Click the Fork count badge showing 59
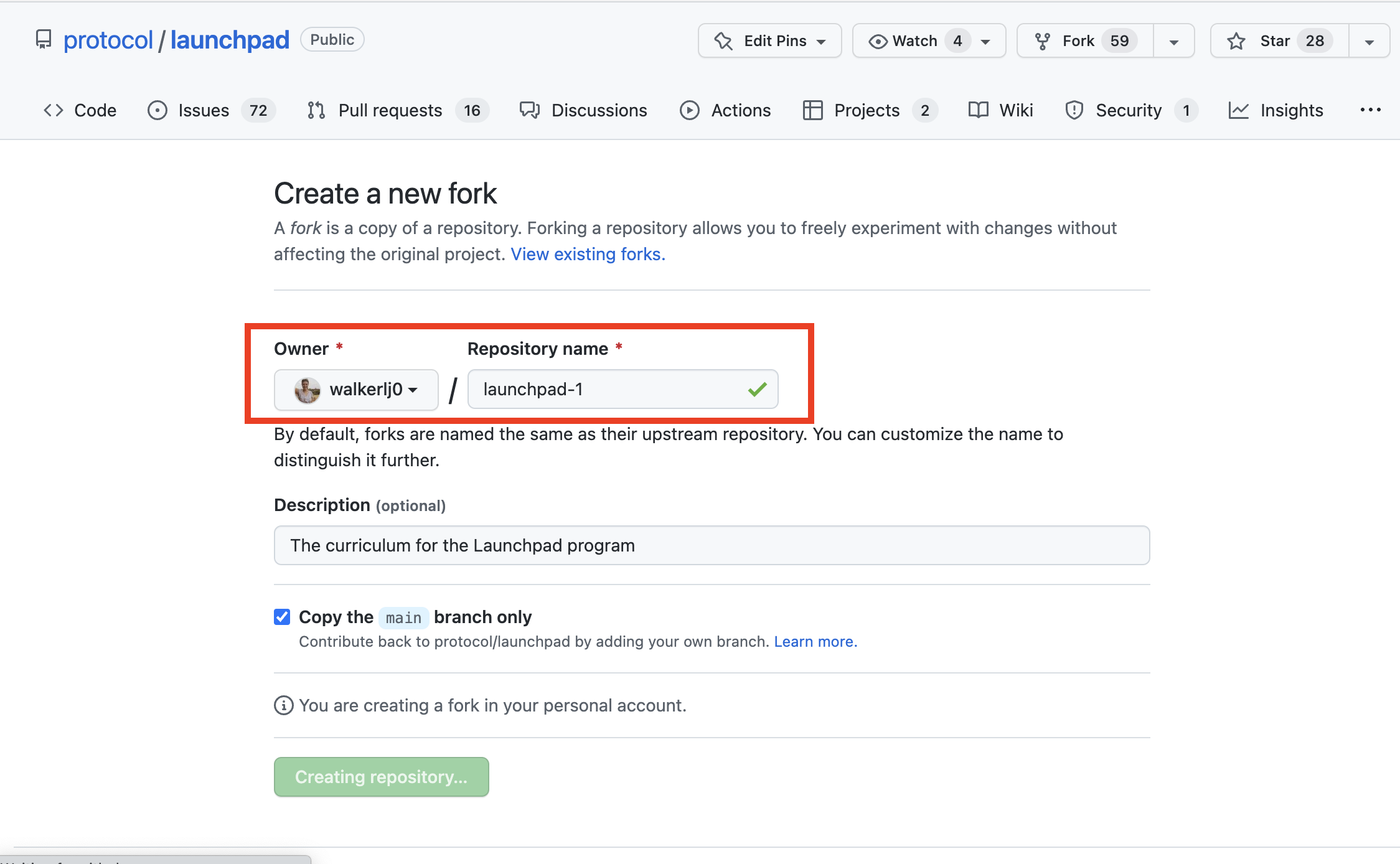Screen dimensions: 1400x864 click(x=1119, y=41)
